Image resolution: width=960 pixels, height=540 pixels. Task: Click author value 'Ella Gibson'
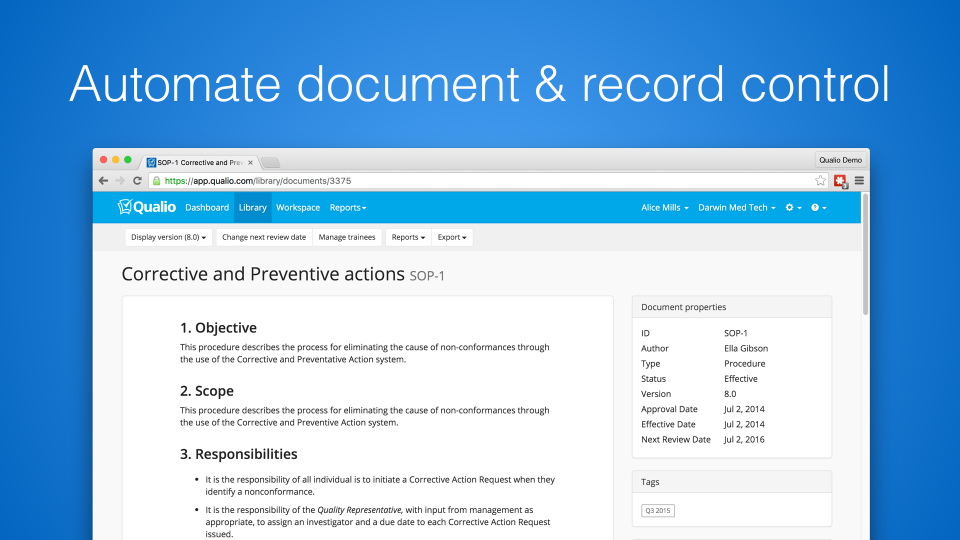click(x=746, y=348)
